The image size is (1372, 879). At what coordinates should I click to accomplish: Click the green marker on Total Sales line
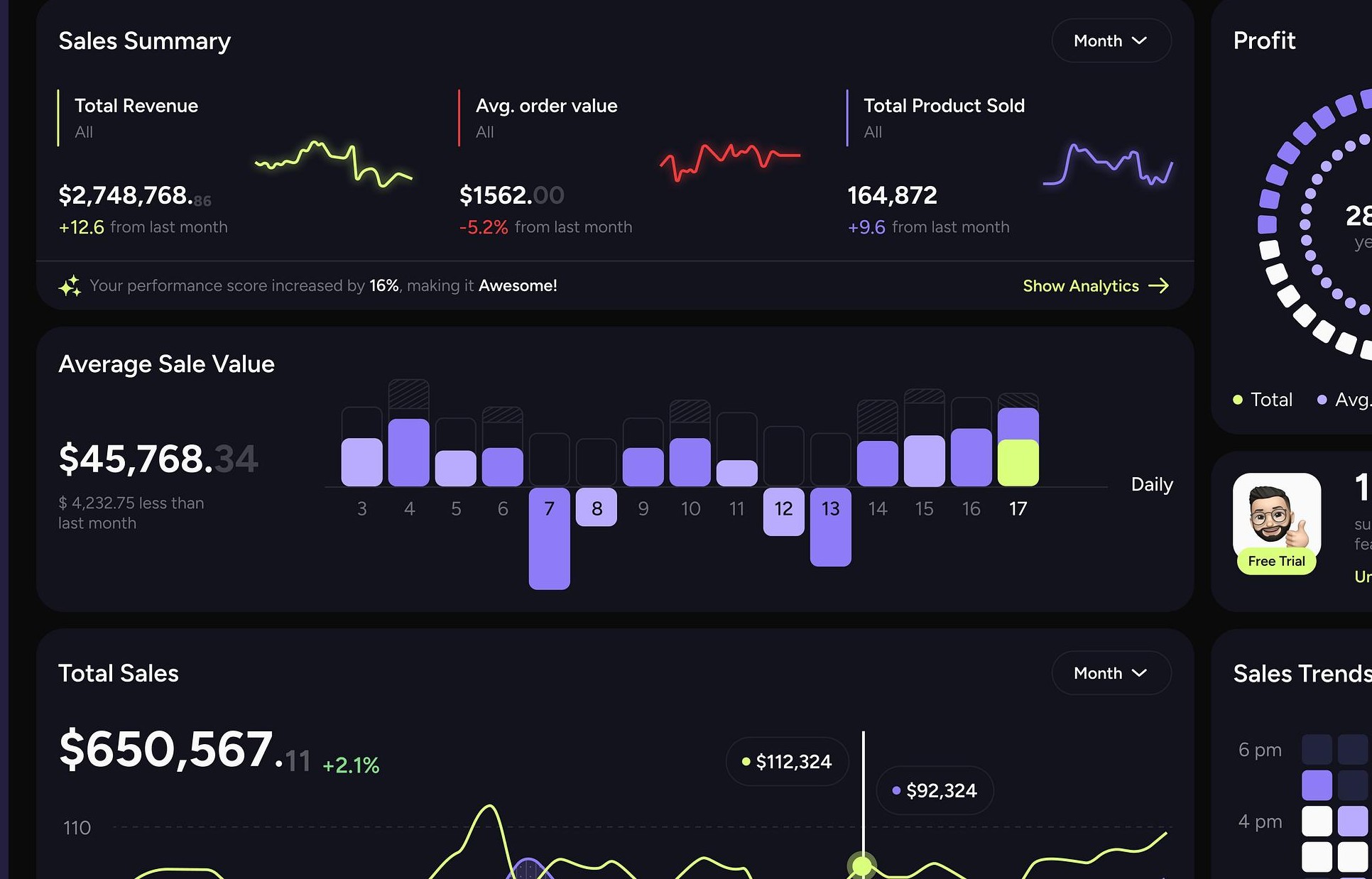862,866
